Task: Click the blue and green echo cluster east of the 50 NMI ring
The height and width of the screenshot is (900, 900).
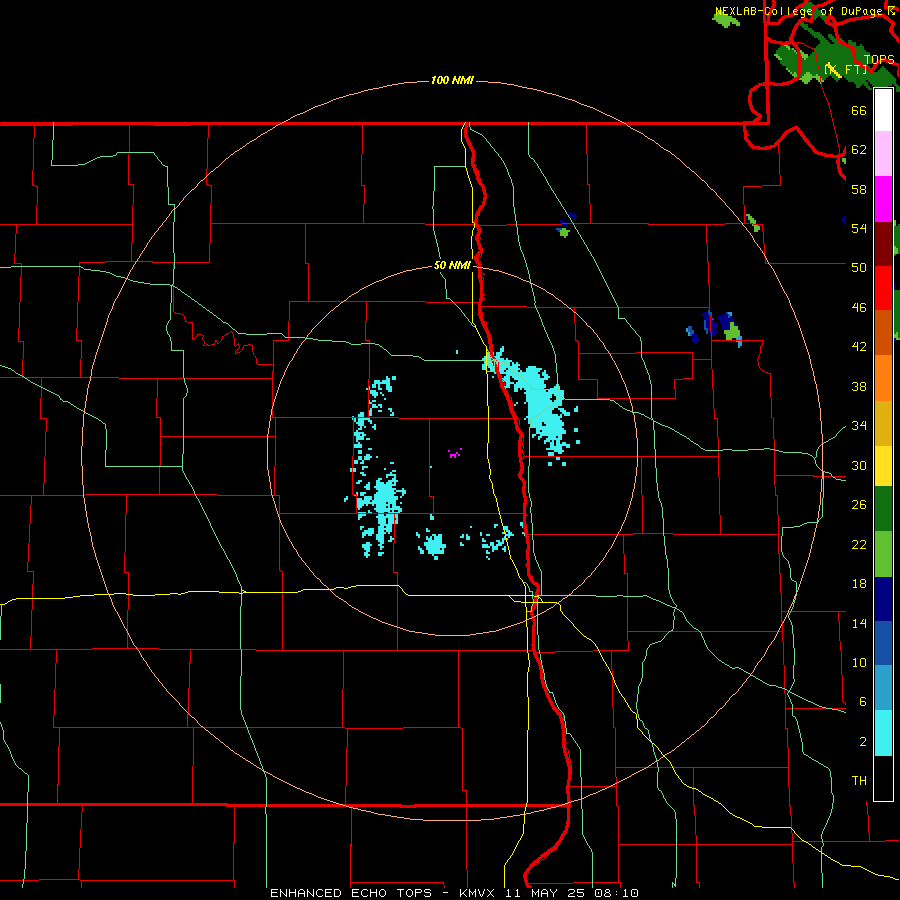Action: tap(715, 329)
